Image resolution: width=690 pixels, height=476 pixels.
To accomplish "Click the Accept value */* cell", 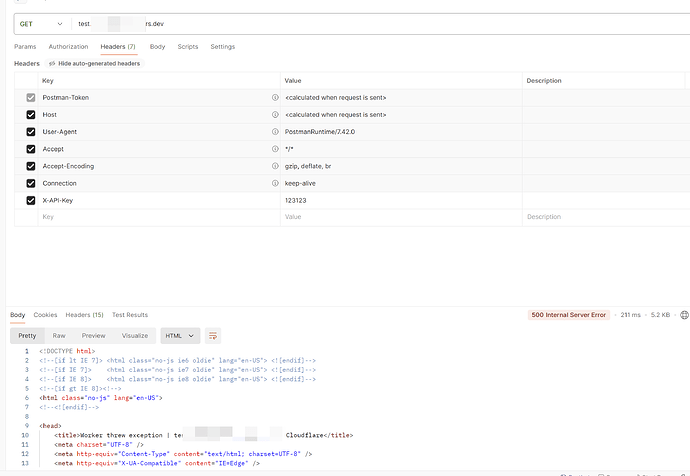I will point(401,149).
